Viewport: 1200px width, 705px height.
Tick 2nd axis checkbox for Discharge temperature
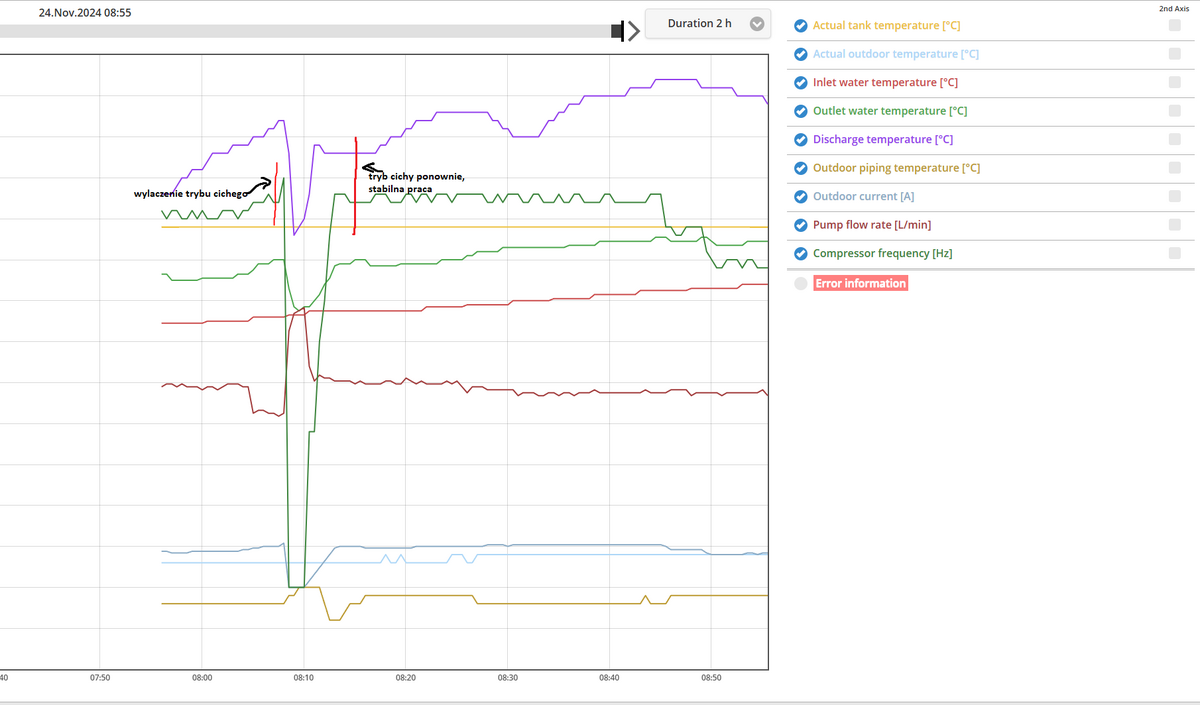1174,140
